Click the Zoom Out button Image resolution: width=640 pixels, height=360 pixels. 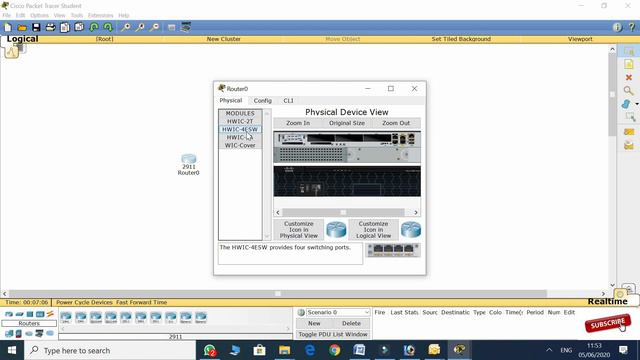(x=396, y=123)
